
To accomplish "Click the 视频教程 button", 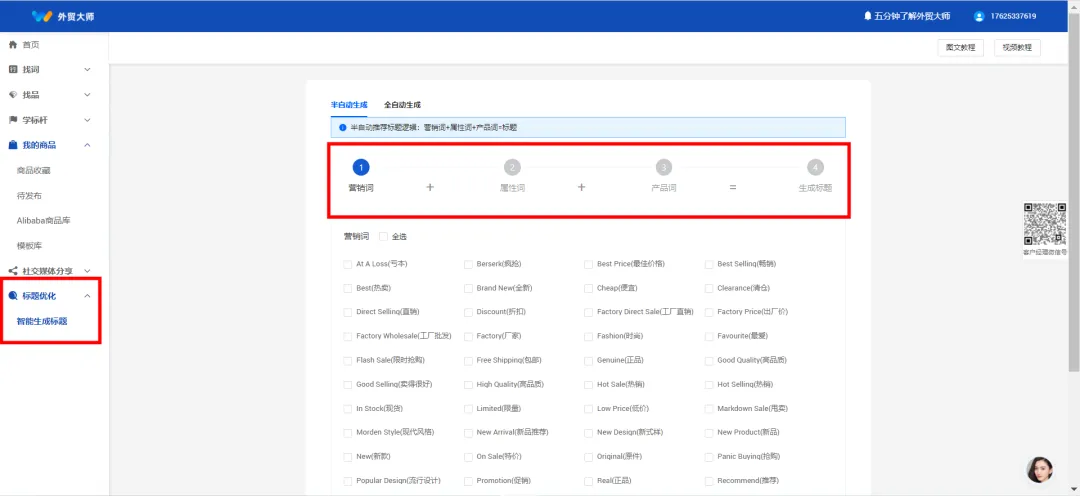I will click(1017, 48).
